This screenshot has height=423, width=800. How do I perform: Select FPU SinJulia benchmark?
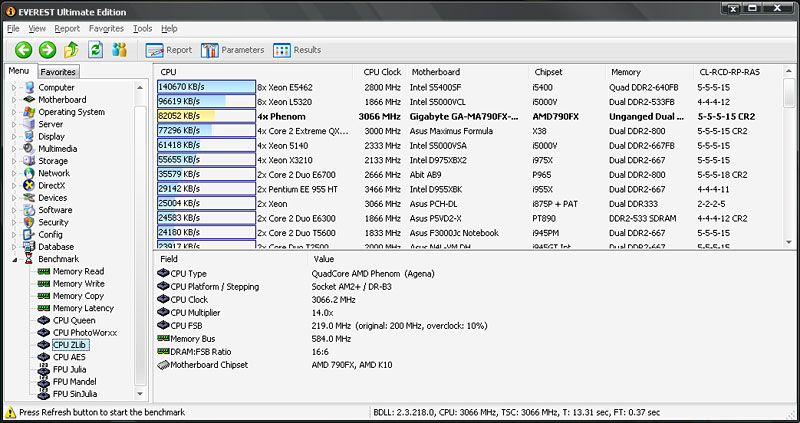click(74, 394)
